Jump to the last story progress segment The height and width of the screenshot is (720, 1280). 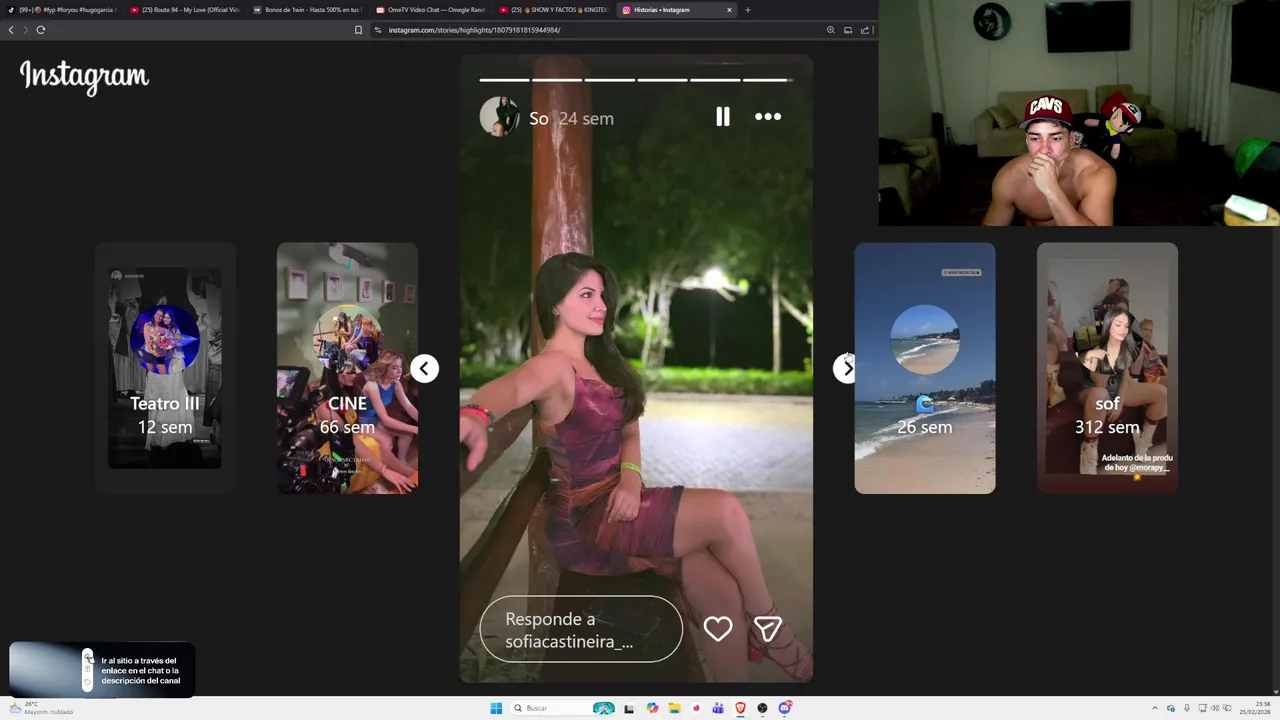pyautogui.click(x=768, y=80)
